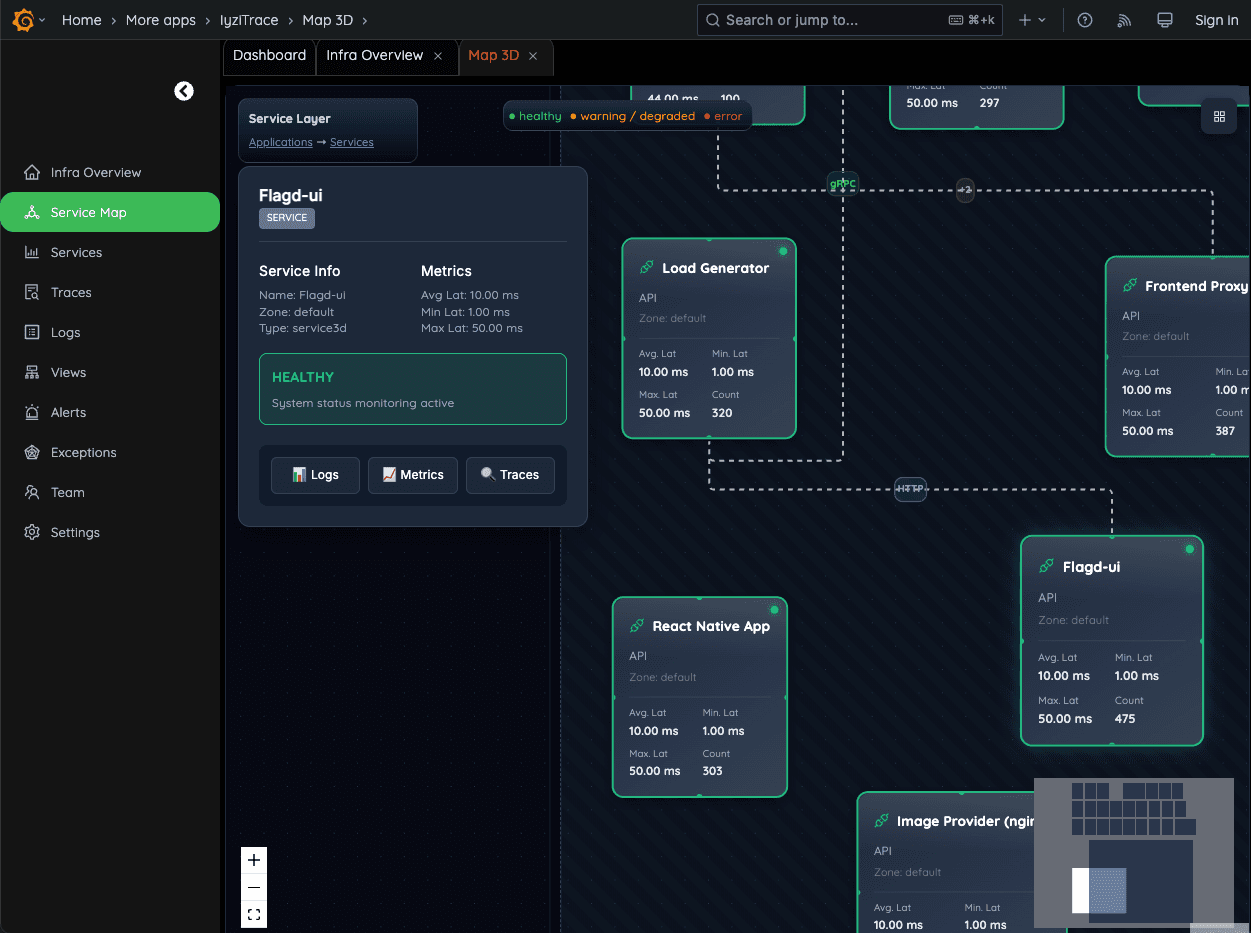Collapse the sidebar with the arrow button

point(184,91)
